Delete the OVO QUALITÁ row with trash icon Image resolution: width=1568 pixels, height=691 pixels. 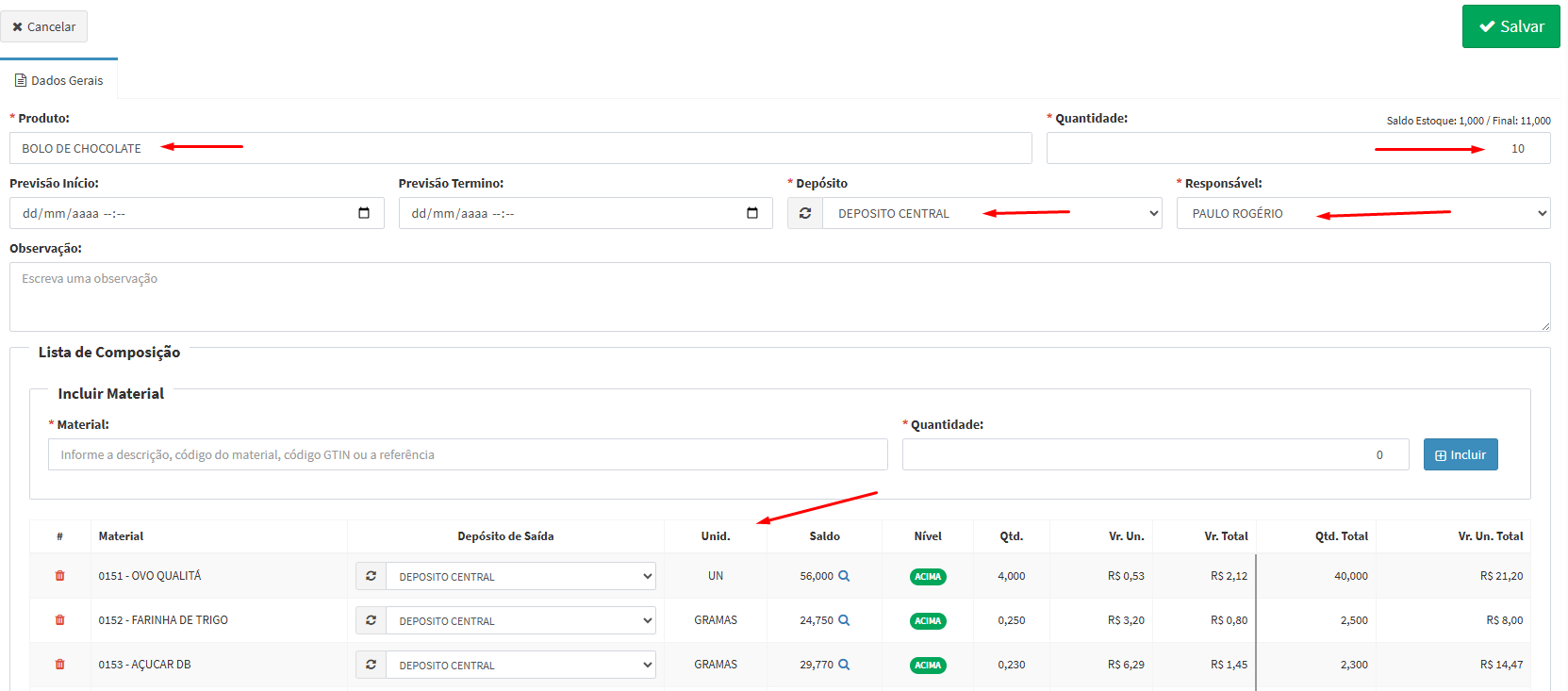[x=60, y=576]
